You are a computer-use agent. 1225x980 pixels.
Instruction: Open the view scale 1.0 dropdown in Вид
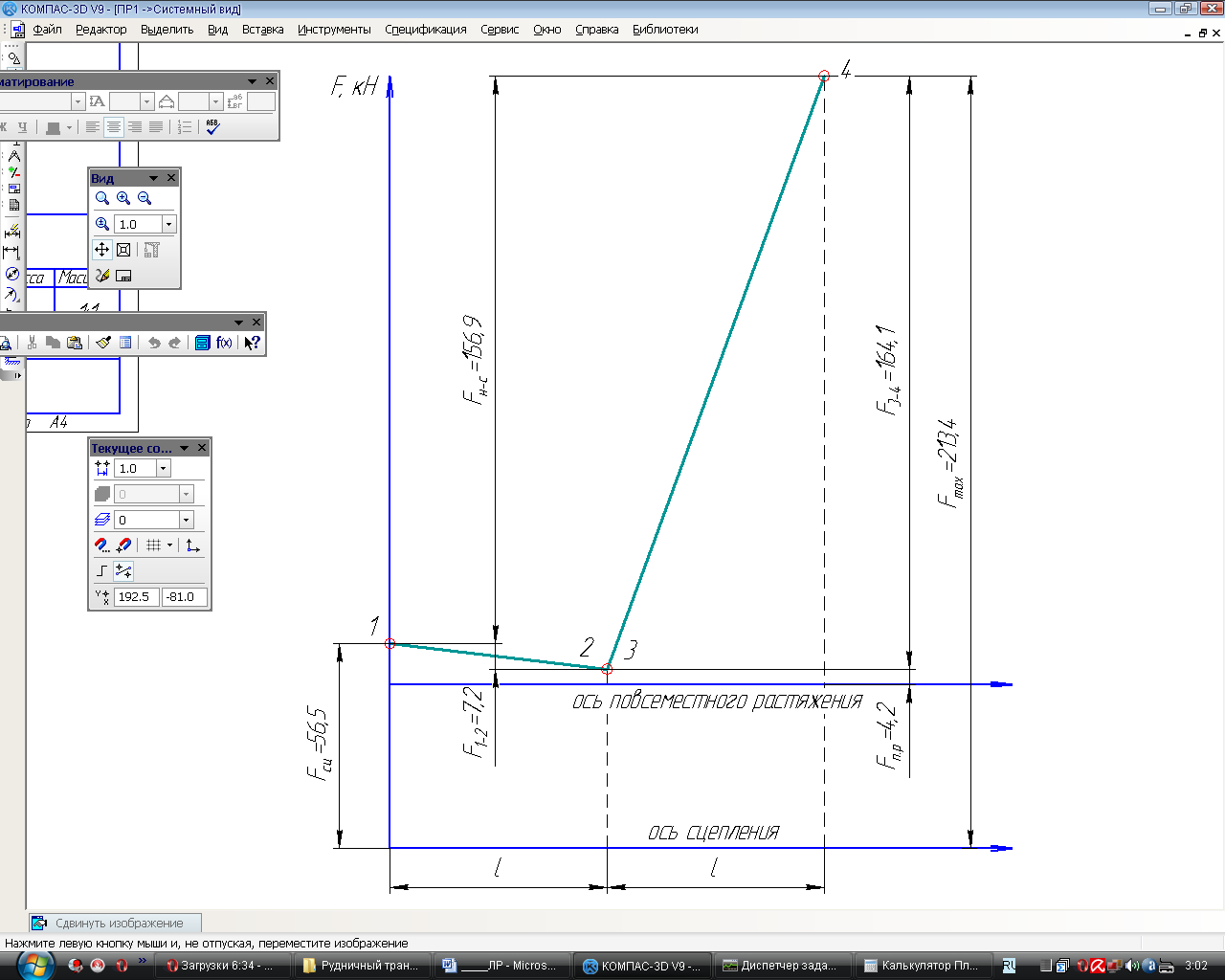click(x=169, y=224)
